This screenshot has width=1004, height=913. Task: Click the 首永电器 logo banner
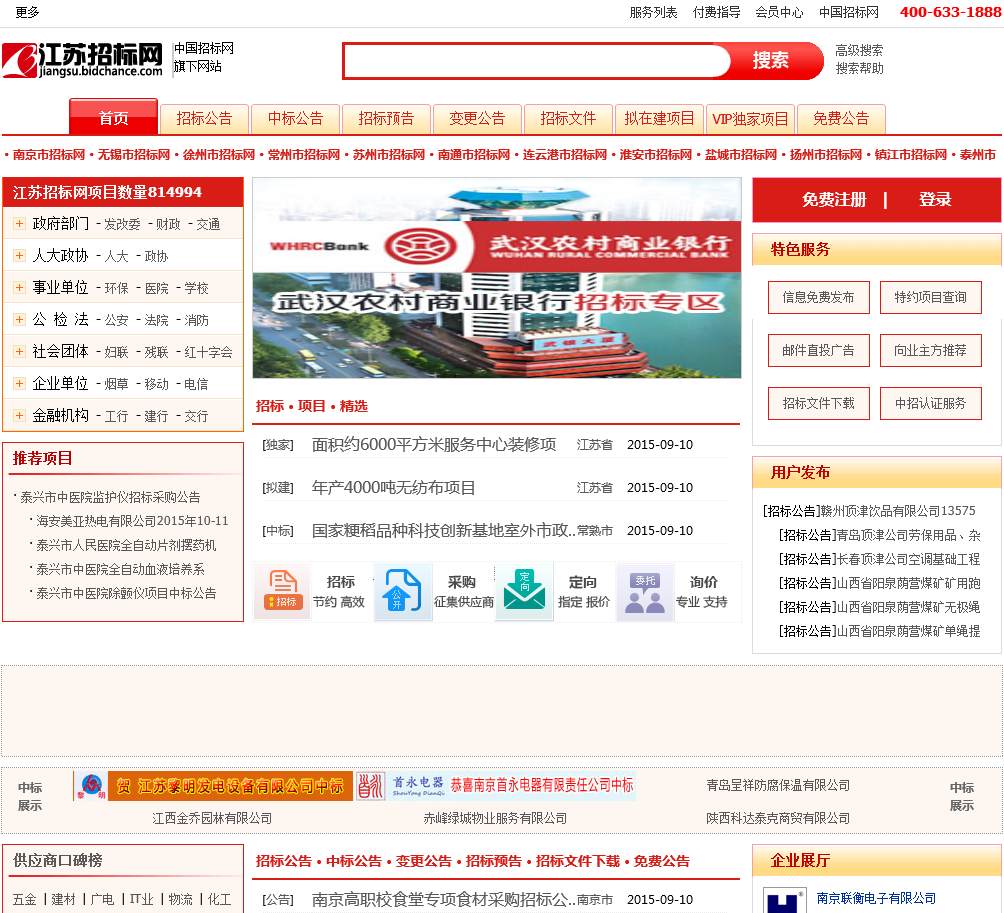click(x=496, y=786)
